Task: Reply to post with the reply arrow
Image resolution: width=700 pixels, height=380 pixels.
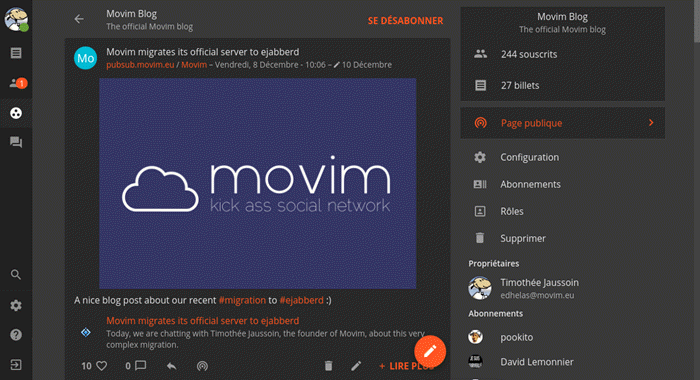Action: (x=171, y=366)
